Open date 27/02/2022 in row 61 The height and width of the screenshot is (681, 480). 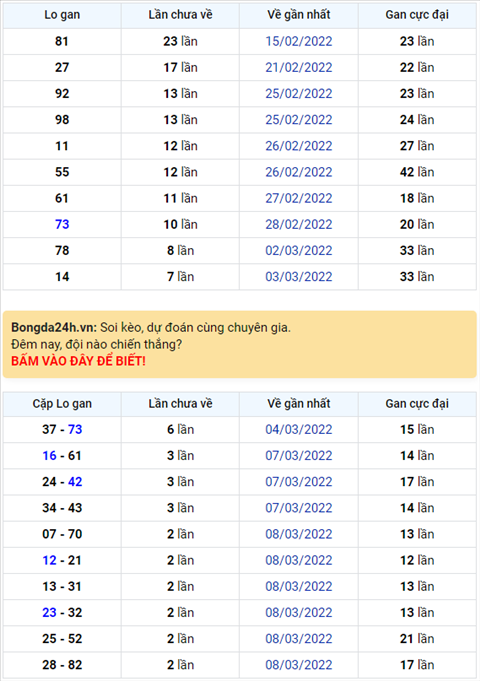tap(299, 198)
